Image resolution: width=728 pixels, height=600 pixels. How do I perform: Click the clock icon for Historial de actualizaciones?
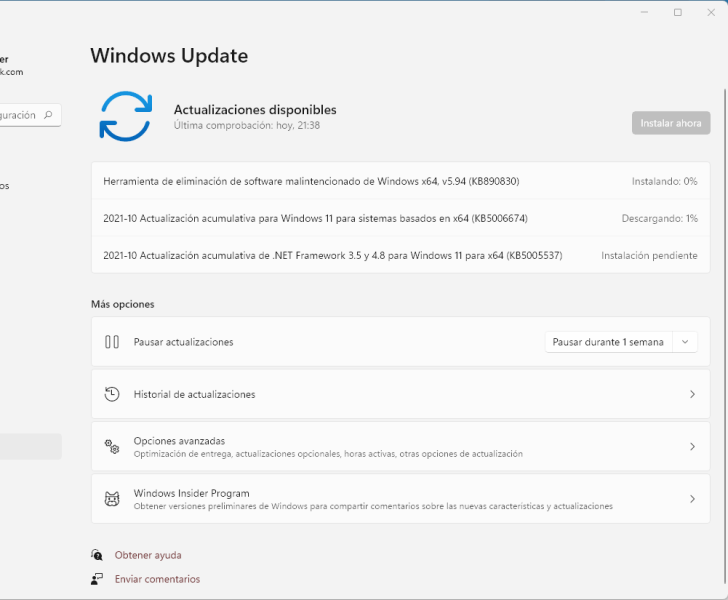(112, 394)
